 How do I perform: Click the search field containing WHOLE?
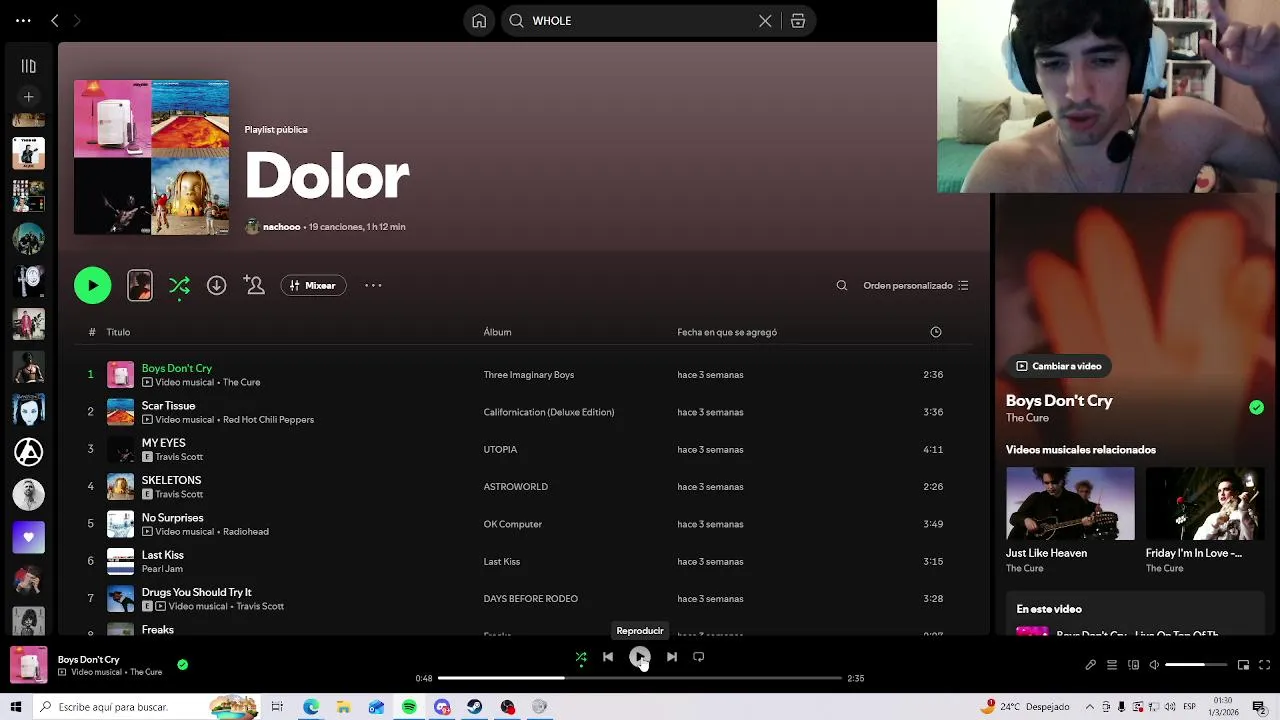[x=640, y=21]
